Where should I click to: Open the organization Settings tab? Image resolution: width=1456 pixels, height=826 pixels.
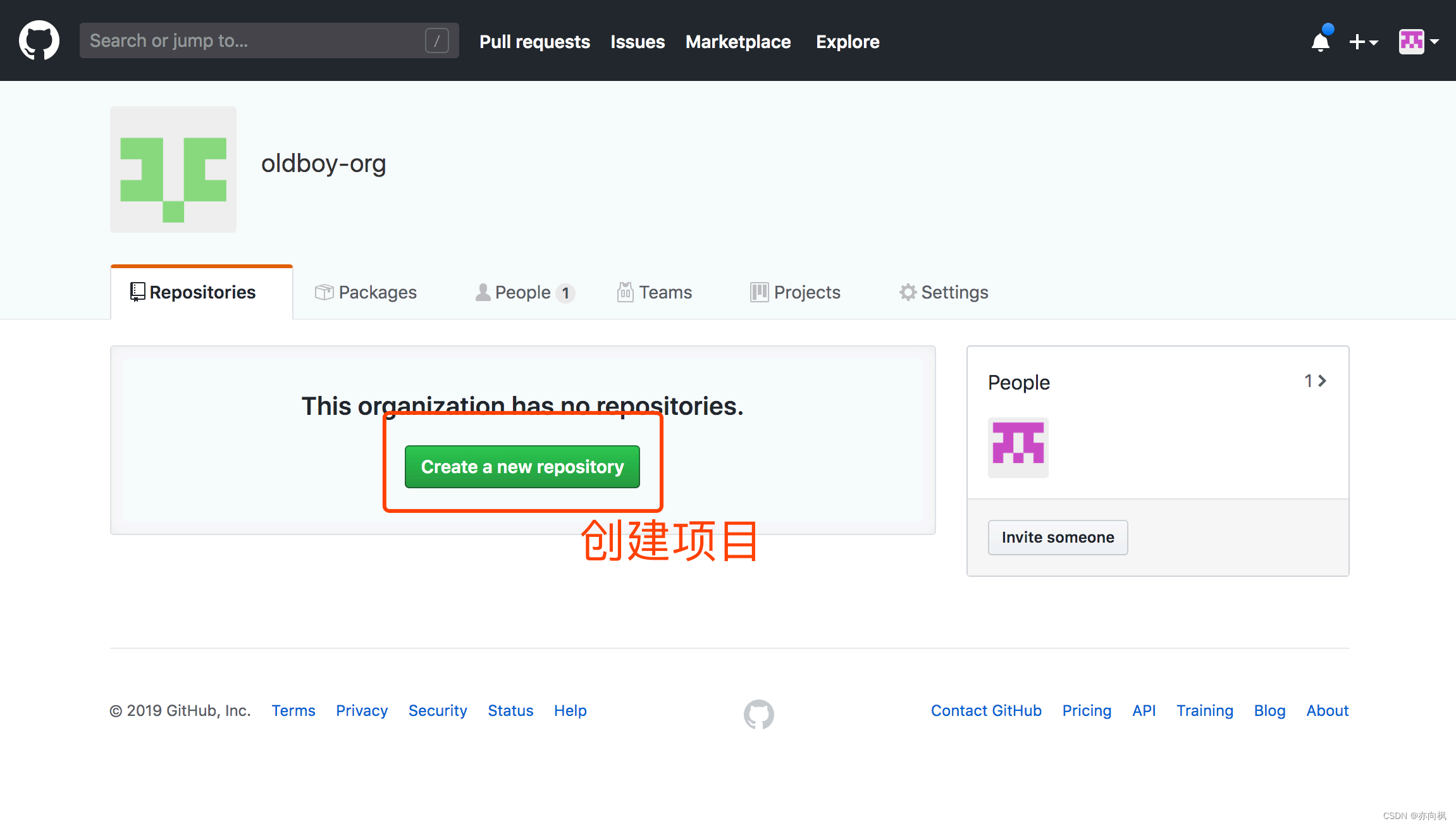click(944, 292)
